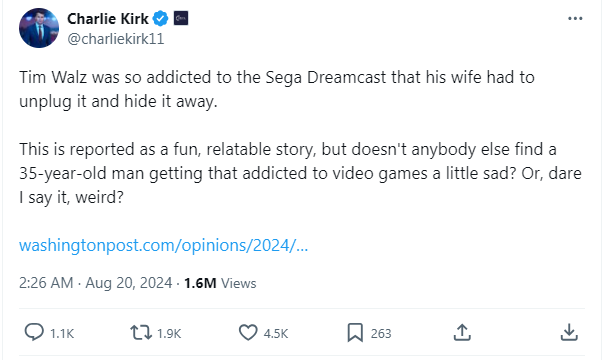Open the Charlie Kirk profile avatar
Screen dimensions: 610x360
[39, 28]
